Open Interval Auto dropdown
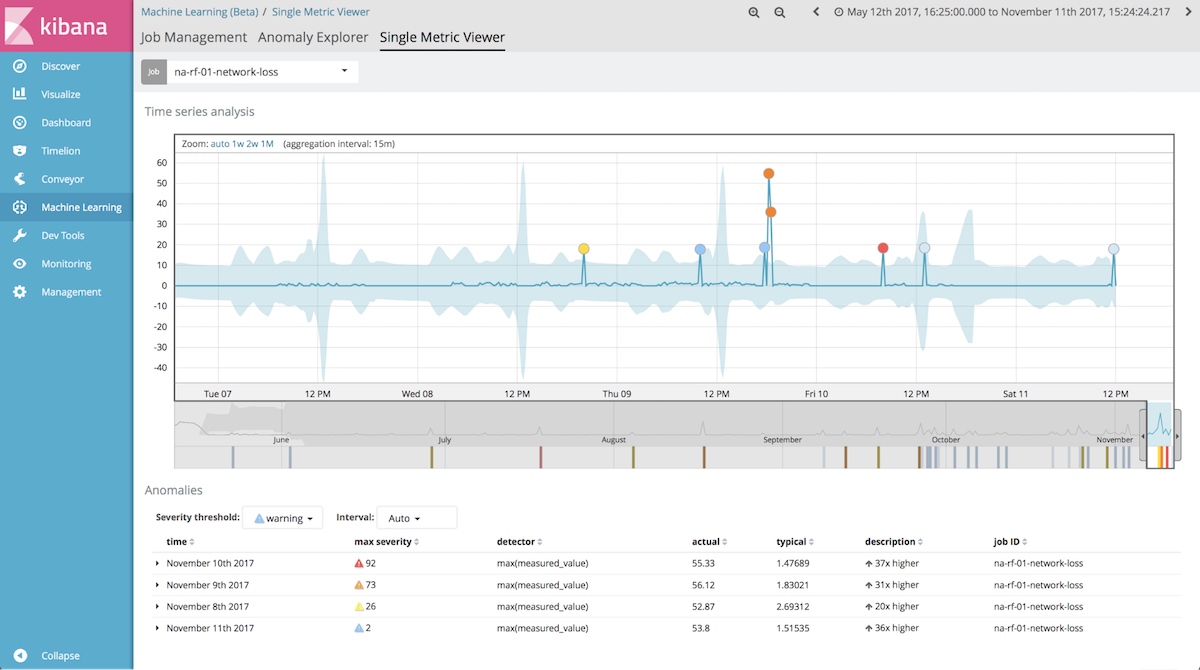This screenshot has width=1200, height=670. [x=417, y=518]
